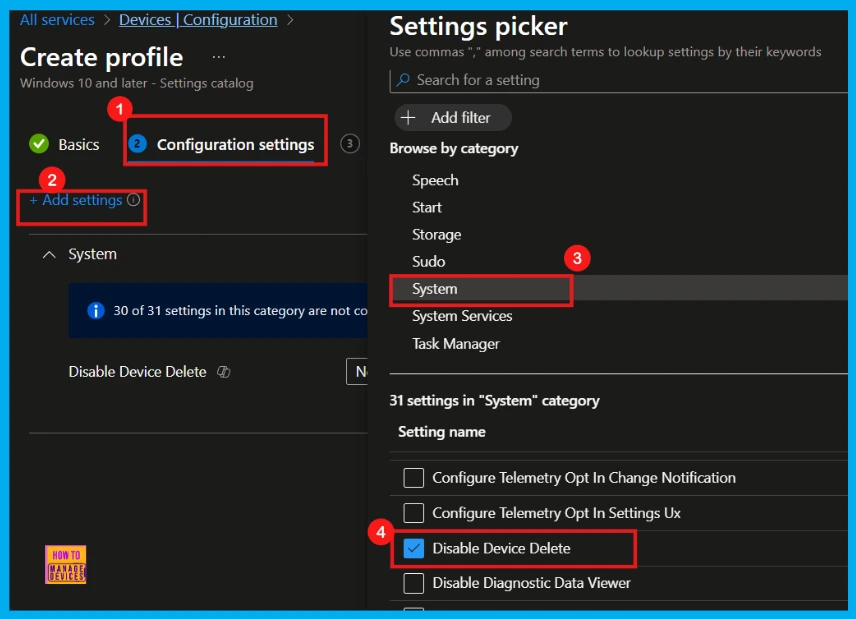Viewport: 856px width, 619px height.
Task: Select the Task Manager category
Action: pyautogui.click(x=456, y=344)
